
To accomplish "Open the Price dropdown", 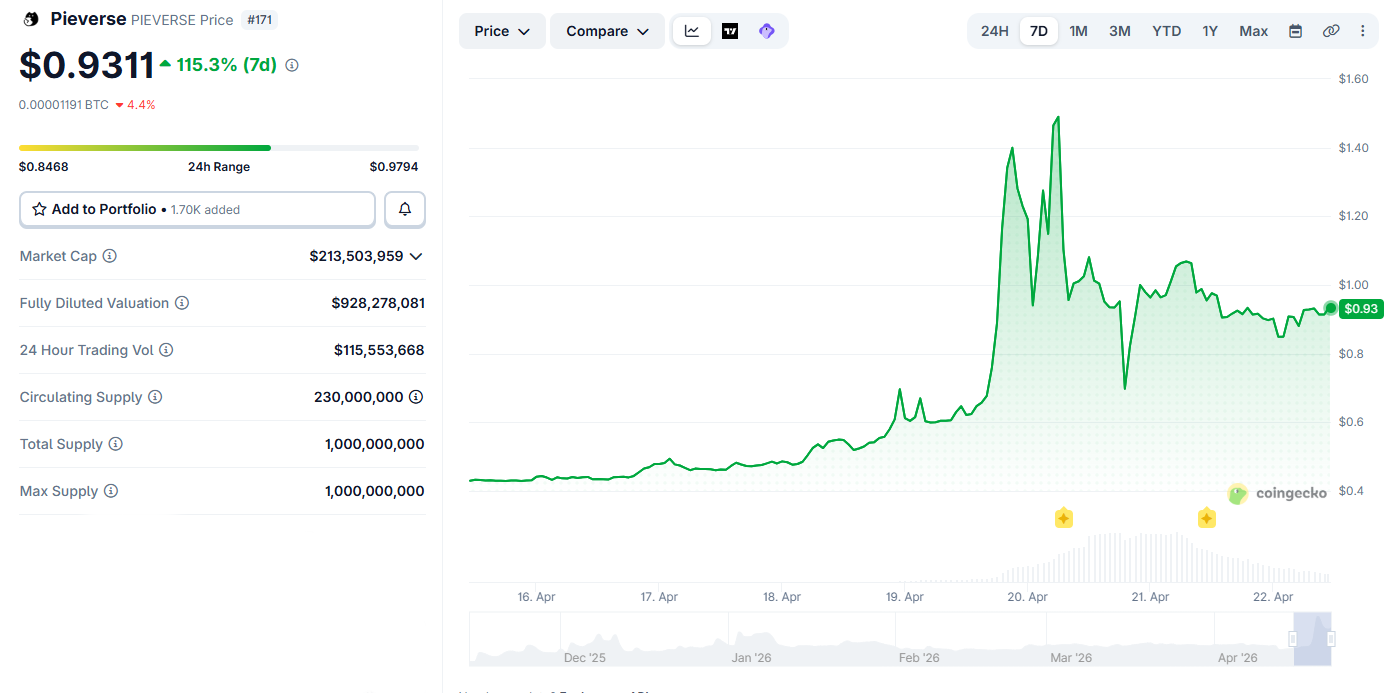I will click(x=502, y=31).
